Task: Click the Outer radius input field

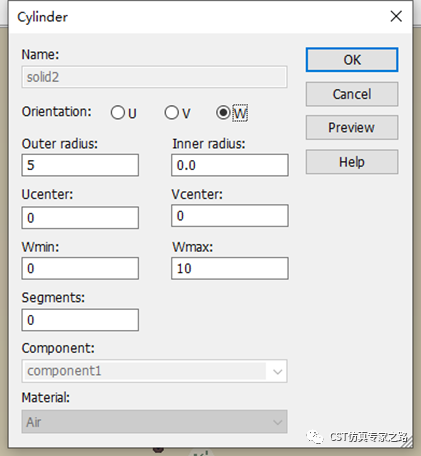Action: click(80, 165)
